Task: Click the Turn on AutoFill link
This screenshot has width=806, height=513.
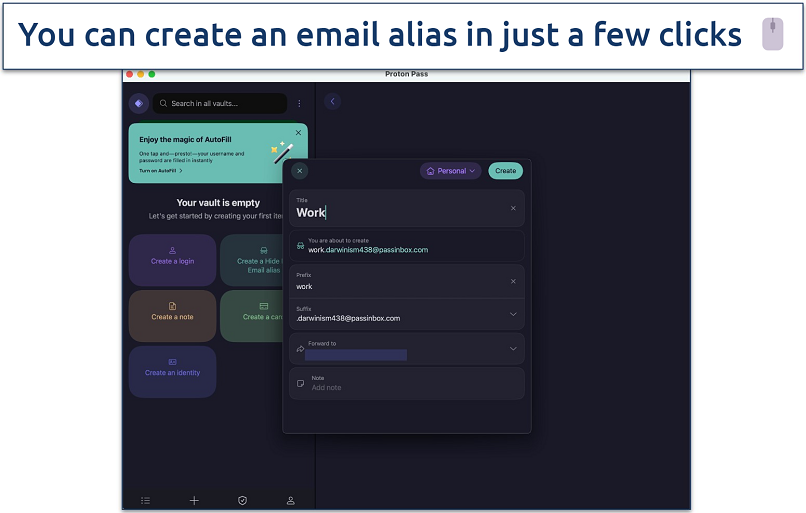Action: pos(160,171)
